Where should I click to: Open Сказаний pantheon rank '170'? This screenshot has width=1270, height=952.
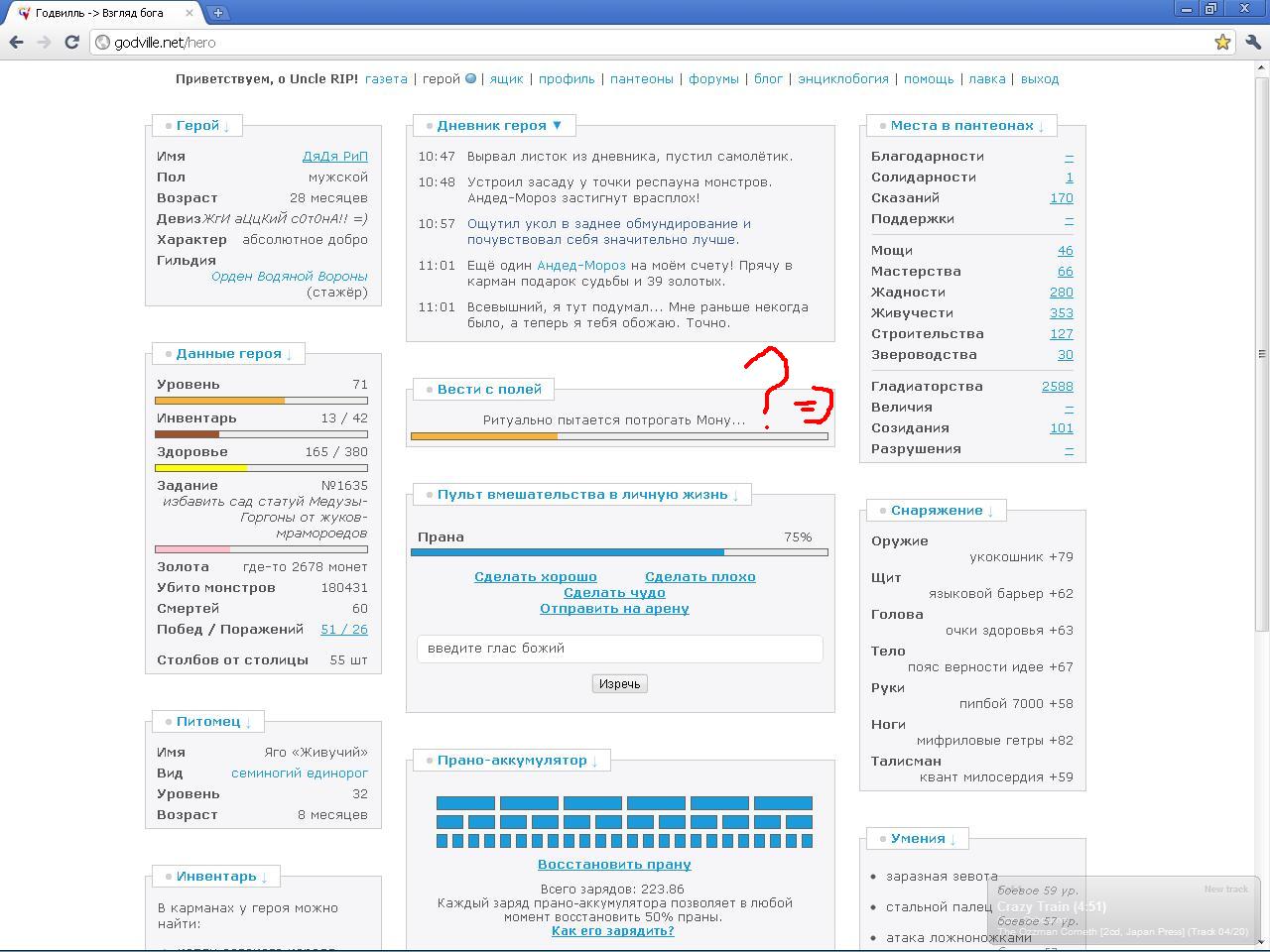1062,198
